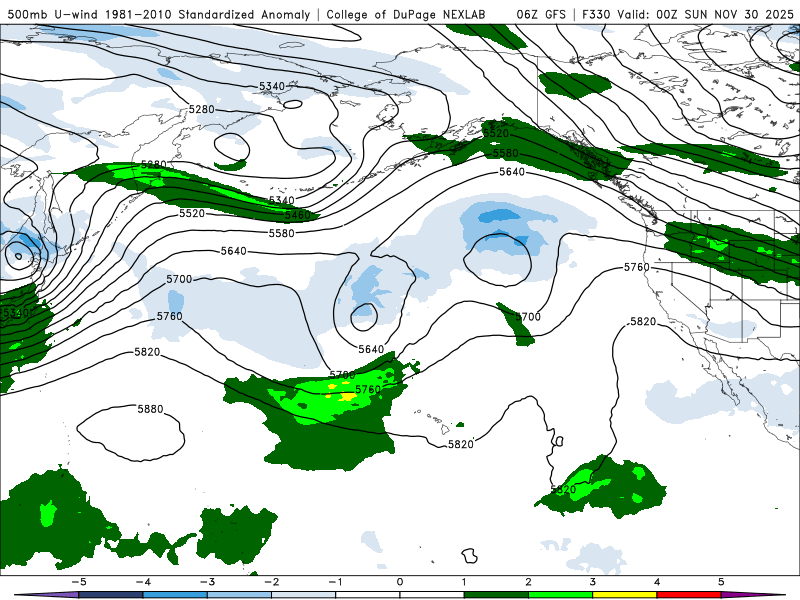Click the colorbar tick label '0'
The height and width of the screenshot is (600, 800).
(399, 582)
